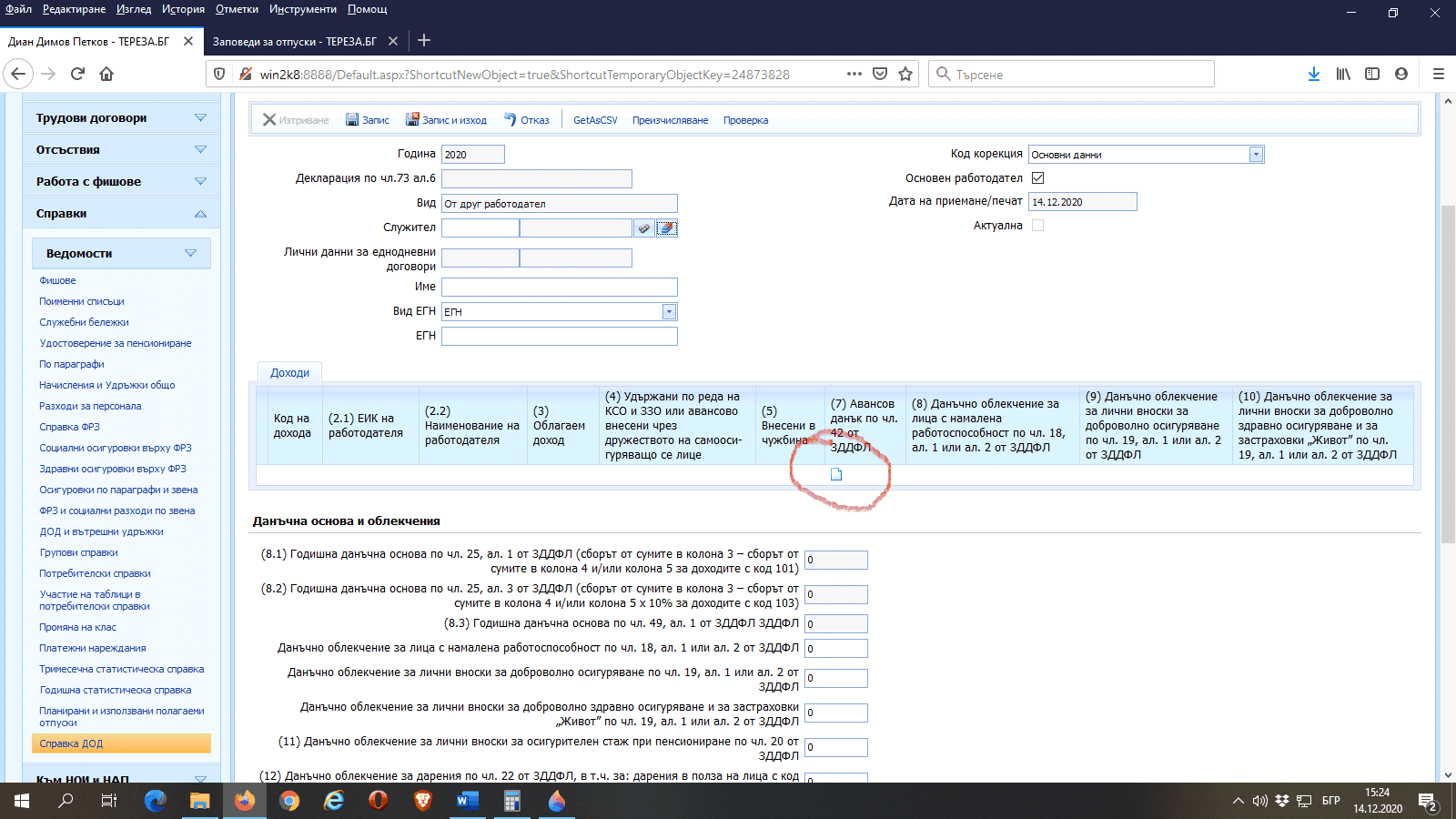Reload the page with refresh icon
1456x819 pixels.
point(77,74)
